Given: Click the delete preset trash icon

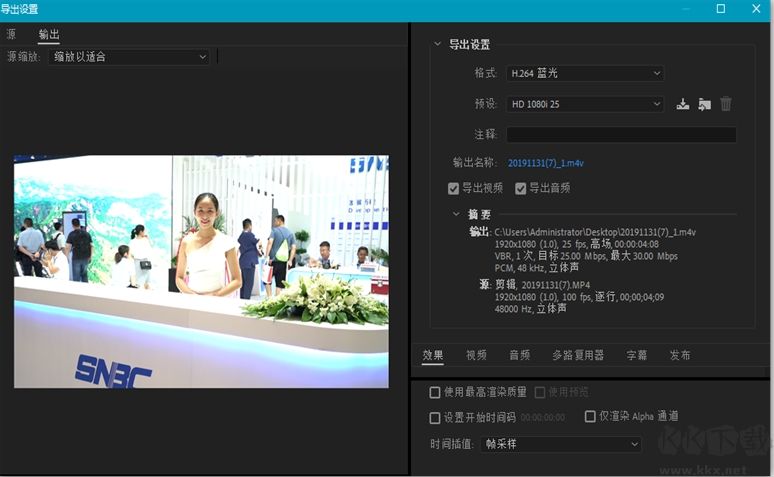Looking at the screenshot, I should (x=726, y=104).
